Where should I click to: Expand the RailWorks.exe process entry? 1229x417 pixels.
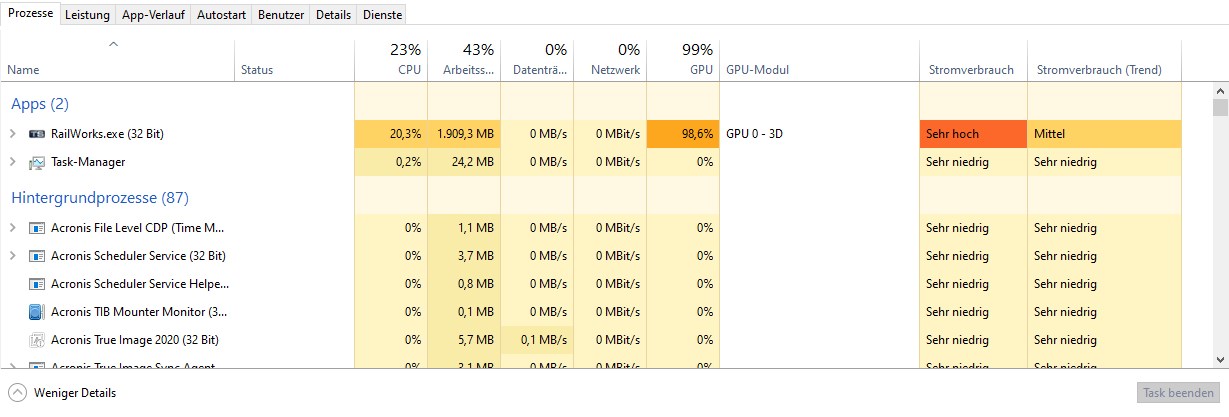point(12,133)
